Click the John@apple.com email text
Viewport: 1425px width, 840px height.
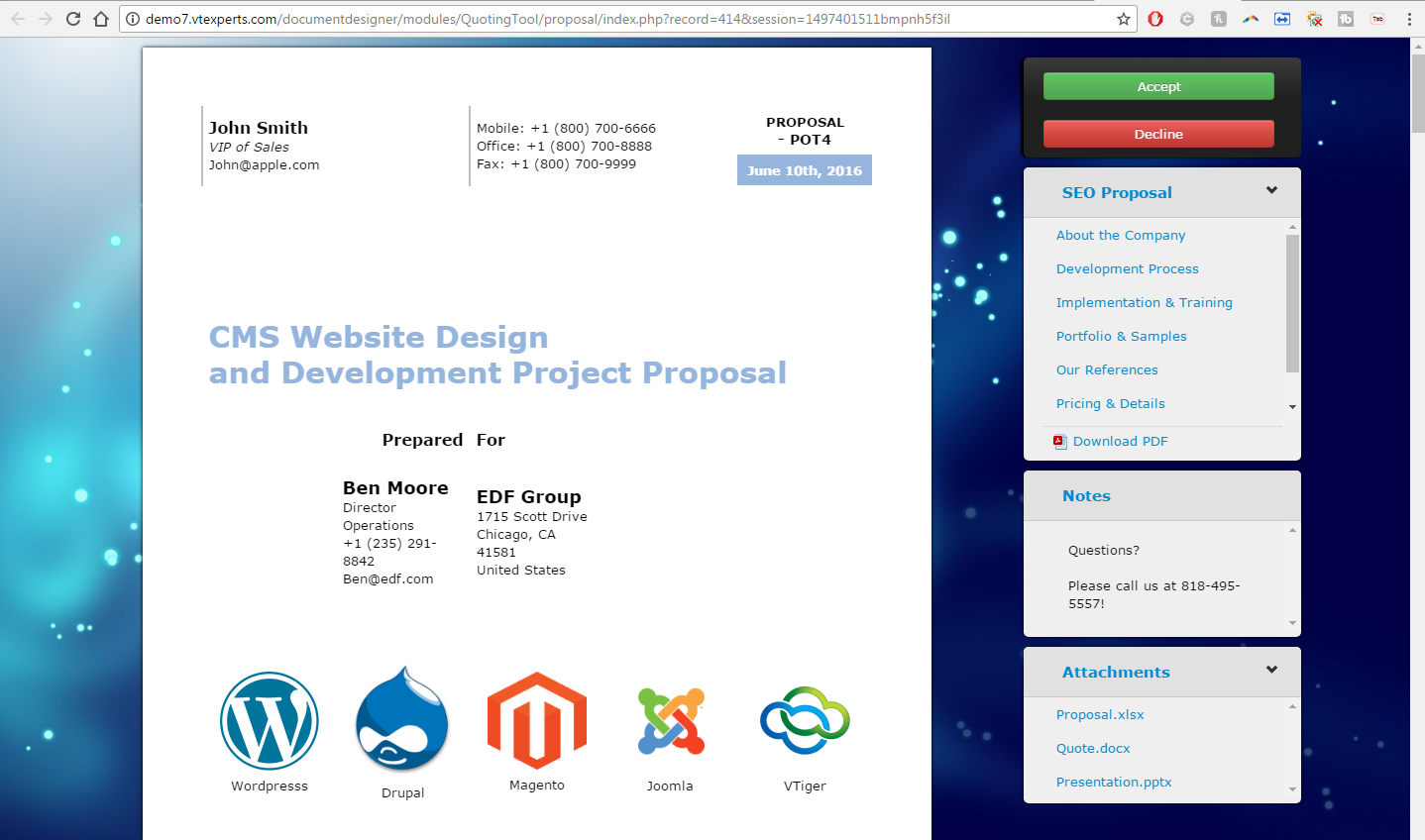(264, 164)
